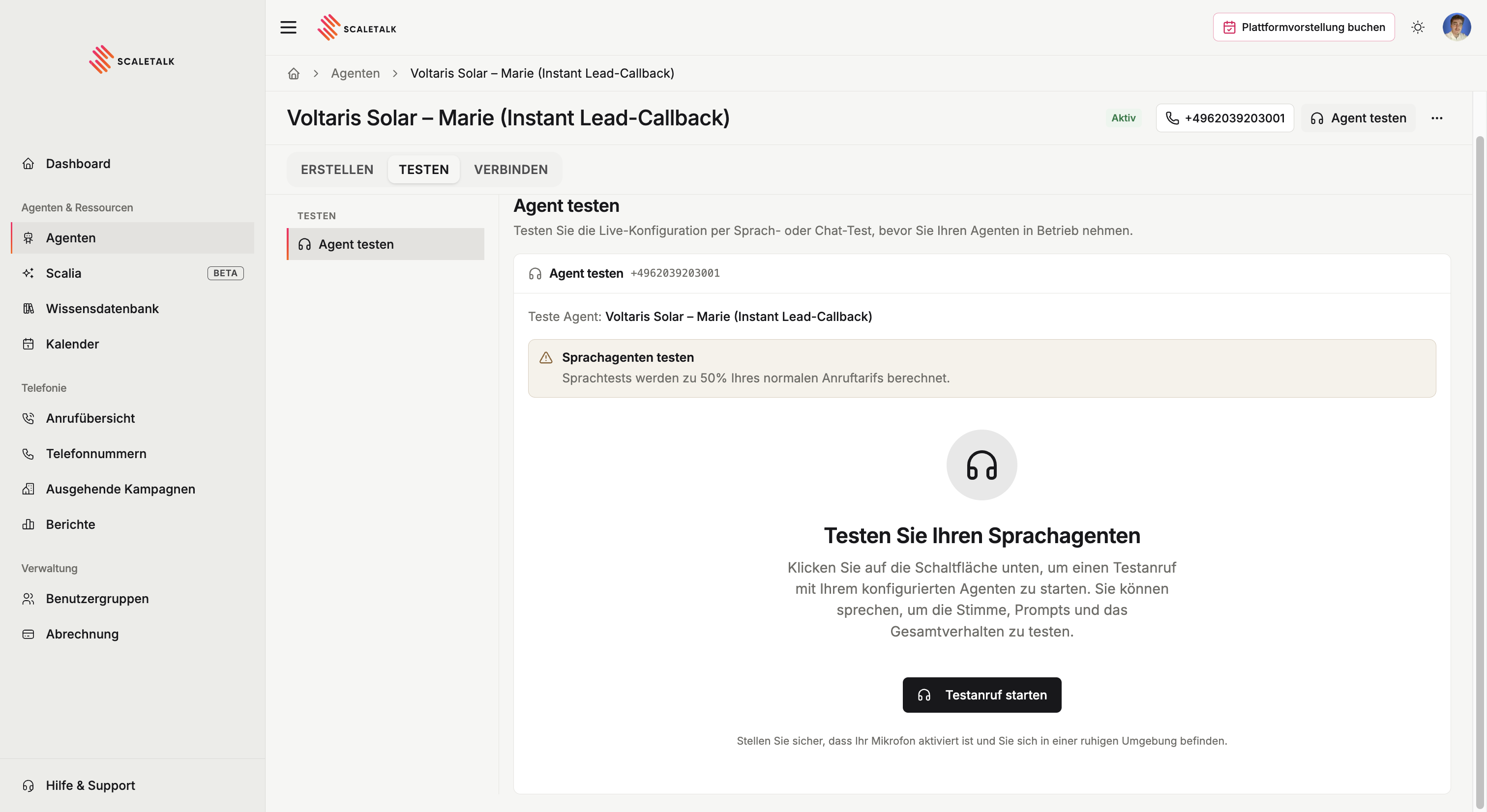Click the Teste Agent name text in card
This screenshot has height=812, width=1487.
(738, 316)
